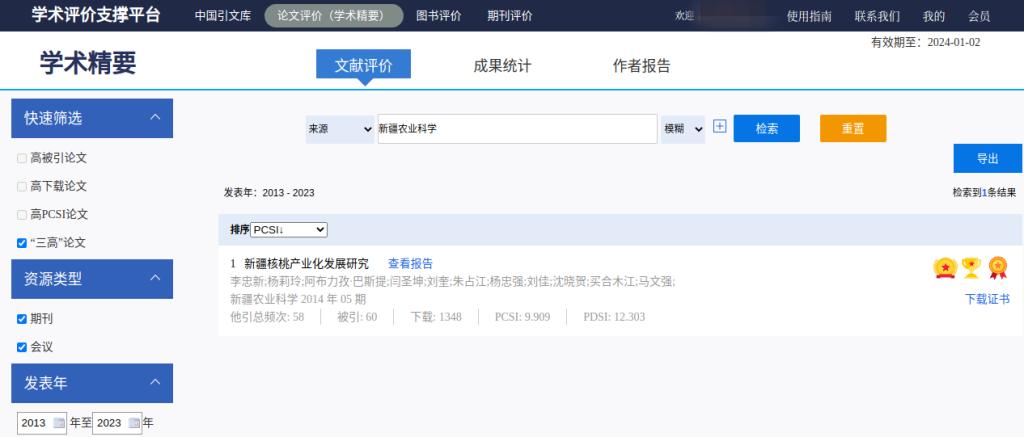
Task: Open the 模糊 match mode dropdown
Action: [x=683, y=129]
